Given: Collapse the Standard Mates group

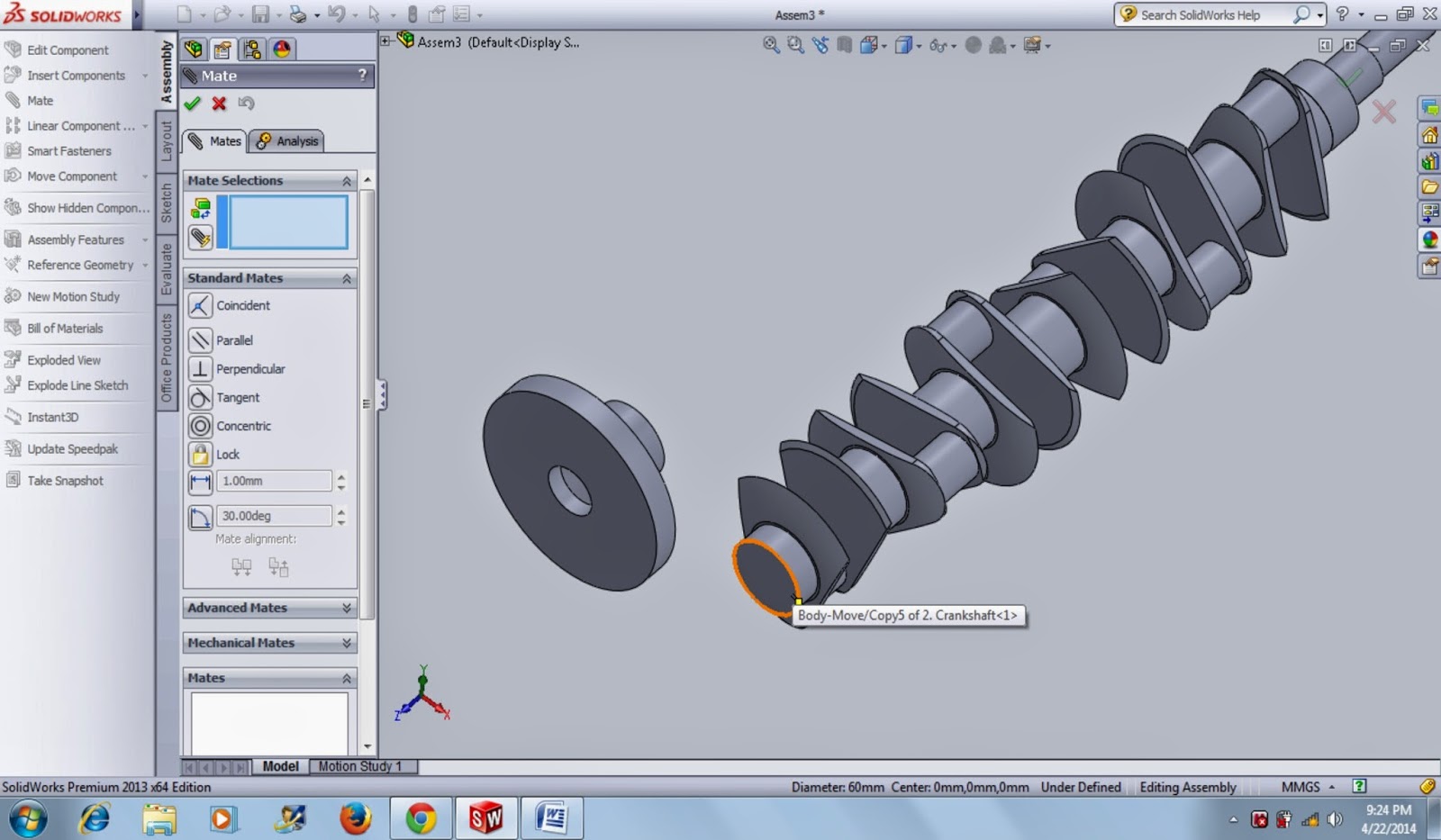Looking at the screenshot, I should coord(347,277).
